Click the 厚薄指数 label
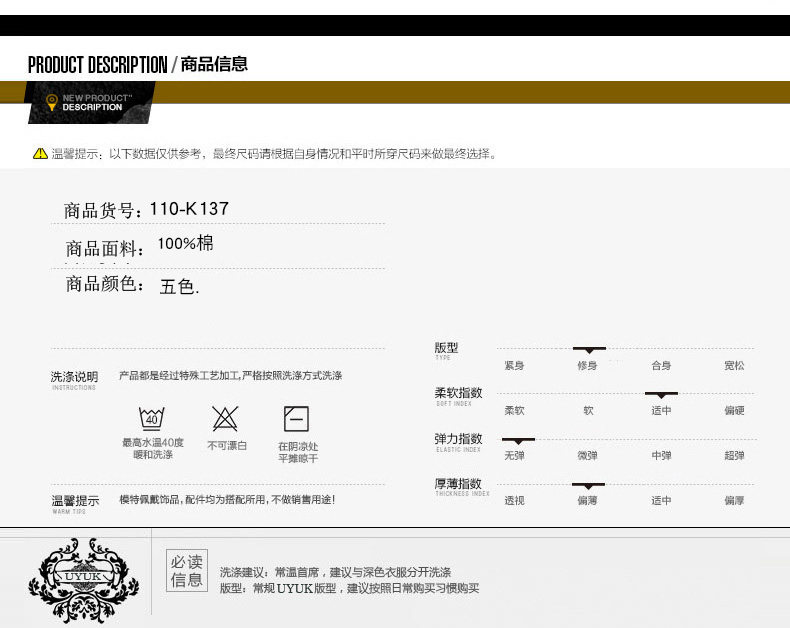The height and width of the screenshot is (628, 790). (x=462, y=487)
